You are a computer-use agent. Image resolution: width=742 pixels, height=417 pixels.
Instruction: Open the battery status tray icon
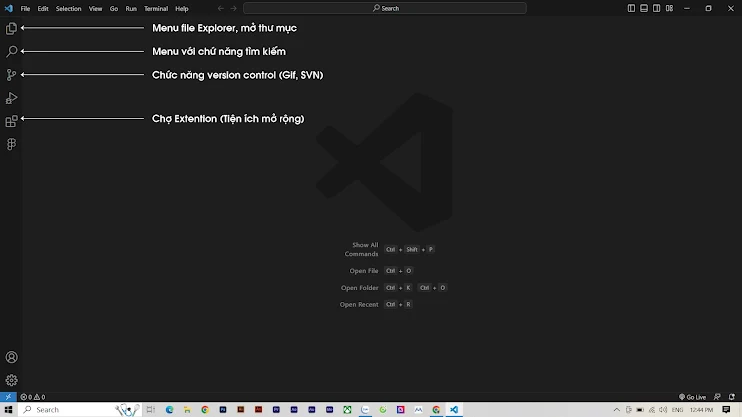click(640, 409)
